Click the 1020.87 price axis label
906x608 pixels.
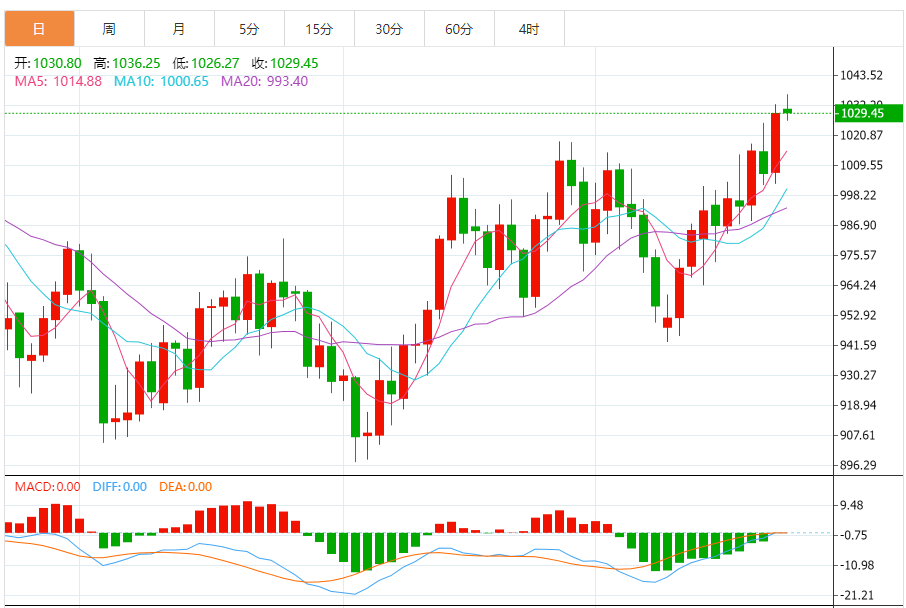[x=861, y=135]
